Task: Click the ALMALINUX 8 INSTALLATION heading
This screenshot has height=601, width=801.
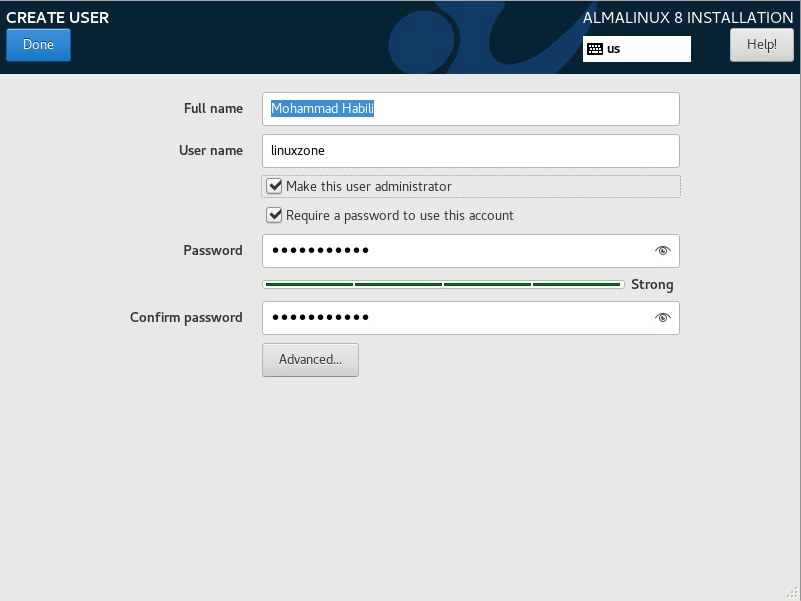Action: (x=688, y=17)
